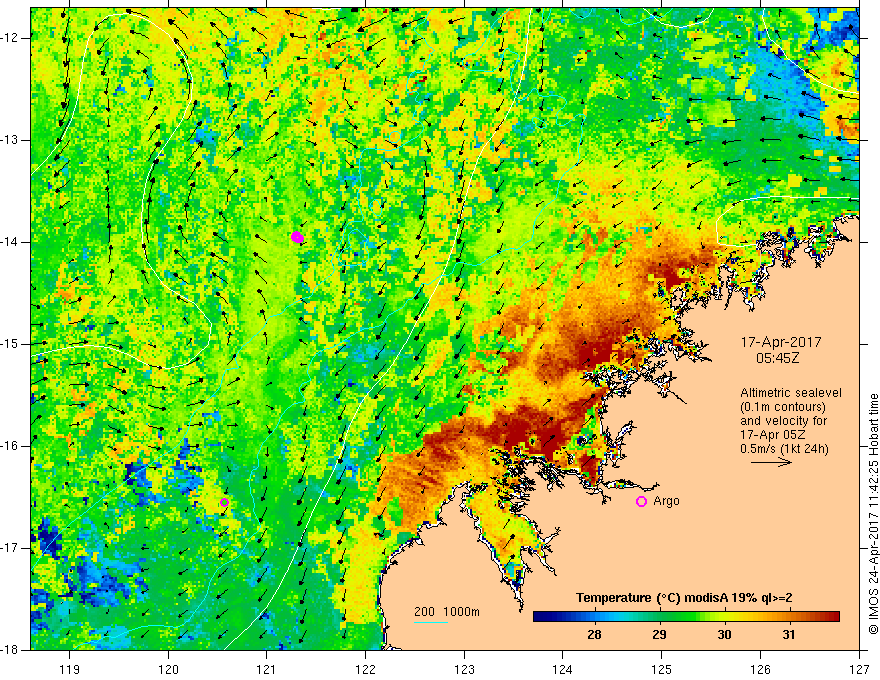Click the '-13' latitude axis label
Image resolution: width=880 pixels, height=680 pixels.
tap(10, 140)
